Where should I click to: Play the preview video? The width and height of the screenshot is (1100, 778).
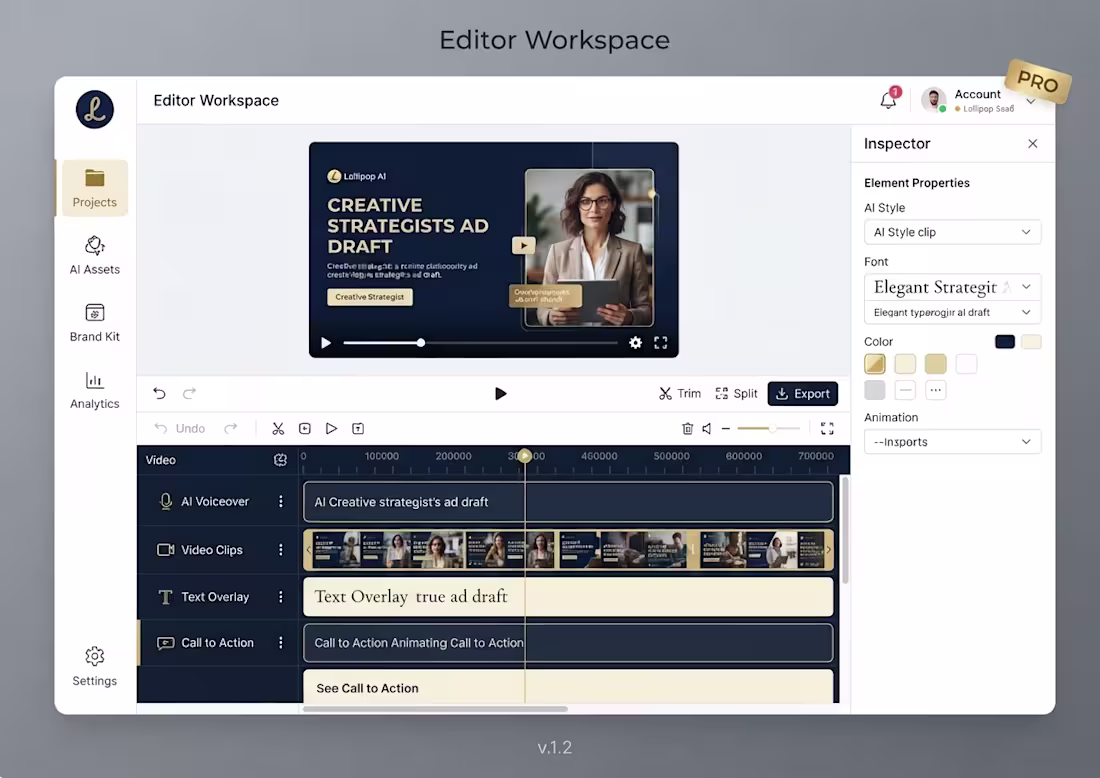326,343
